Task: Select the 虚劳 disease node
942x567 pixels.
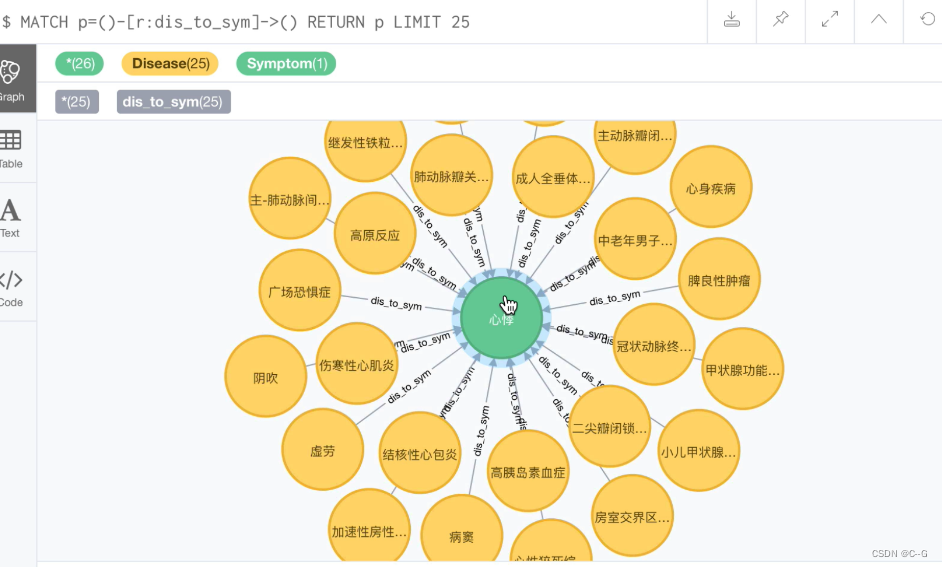Action: [x=323, y=450]
